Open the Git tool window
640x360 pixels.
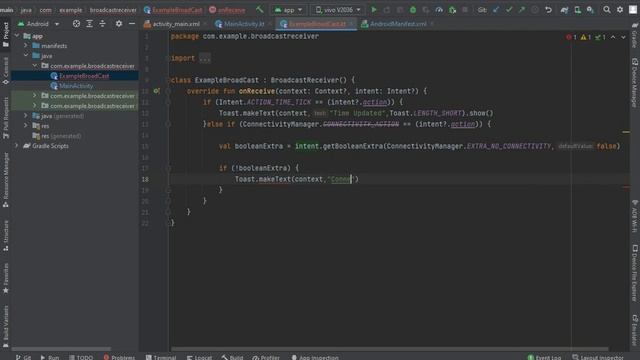[x=23, y=357]
